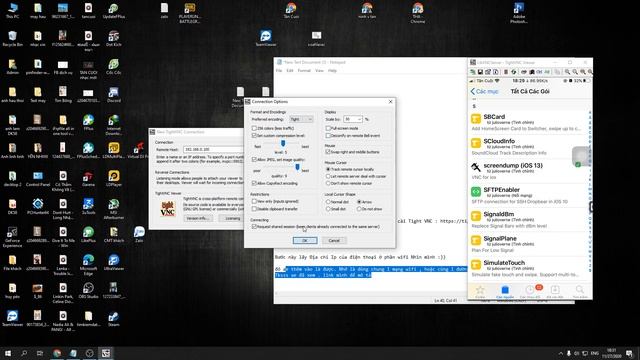The image size is (640, 360).
Task: Toggle Swap right and middle buttons checkbox
Action: (x=328, y=152)
